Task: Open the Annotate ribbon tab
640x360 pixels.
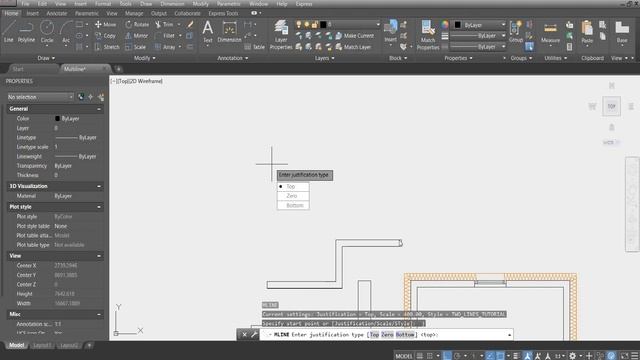Action: click(x=57, y=13)
